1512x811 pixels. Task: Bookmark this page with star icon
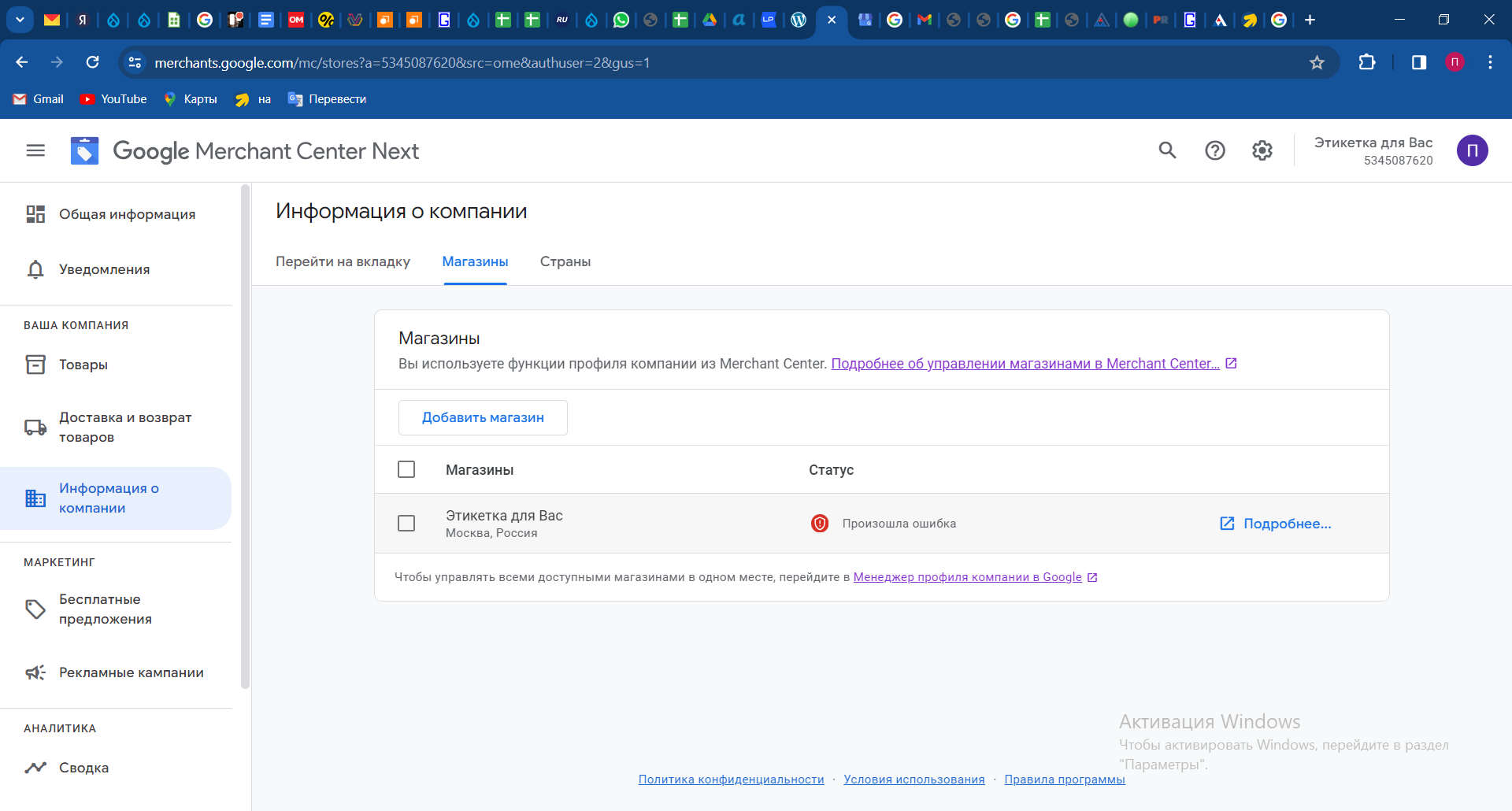[1317, 62]
